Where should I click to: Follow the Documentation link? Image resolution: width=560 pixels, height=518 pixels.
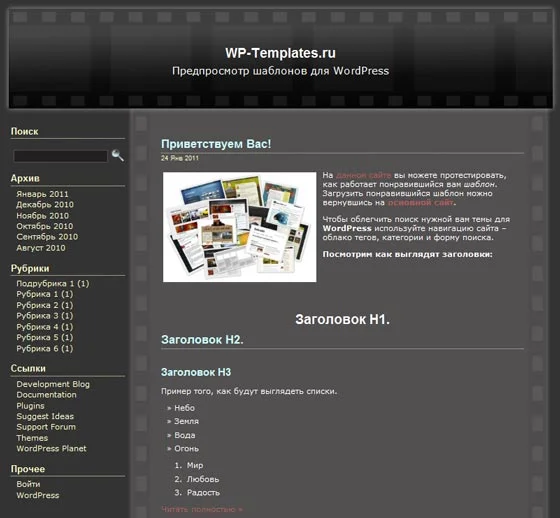(46, 395)
